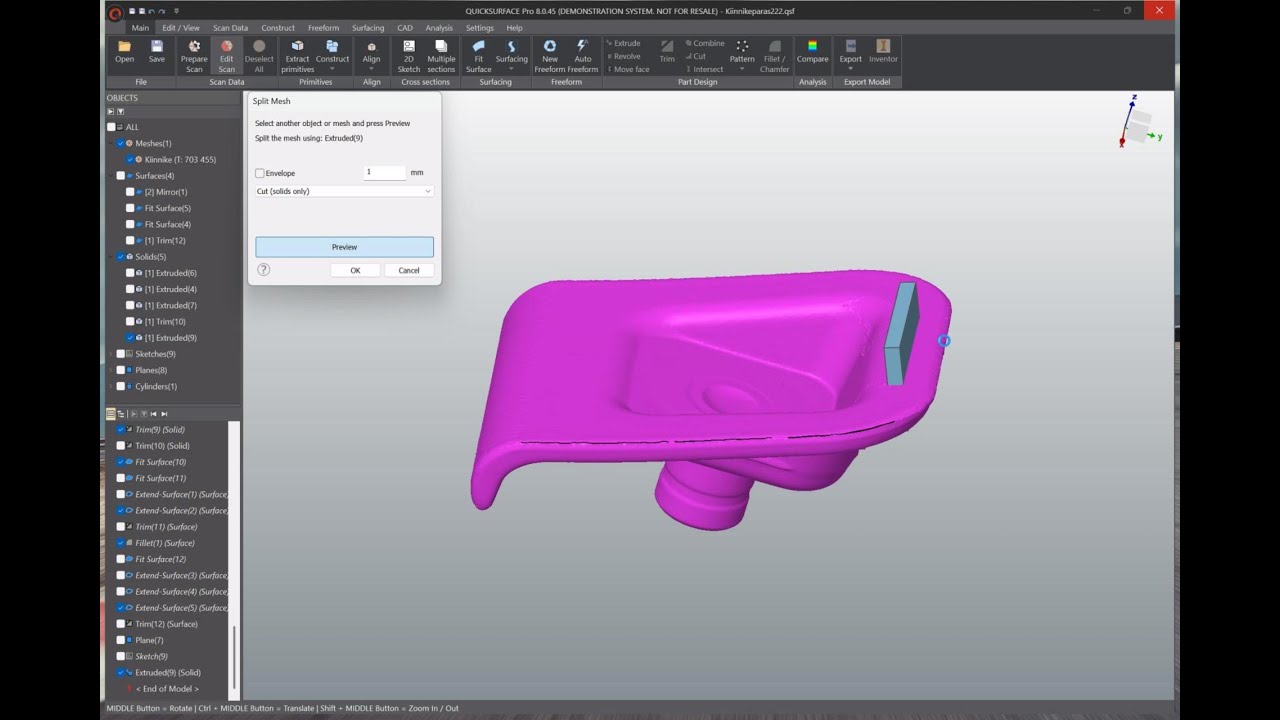1280x720 pixels.
Task: Click the view orientation axis gizmo
Action: [1138, 122]
